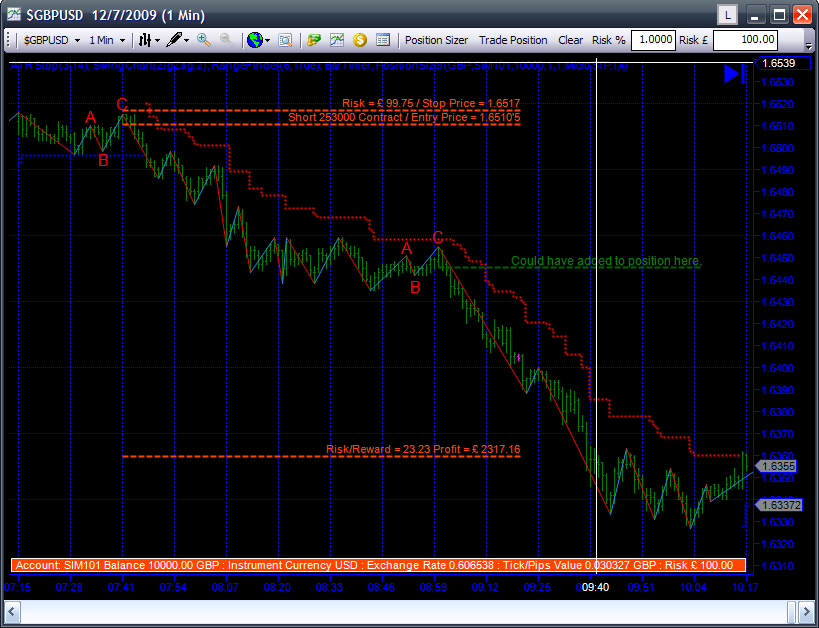The width and height of the screenshot is (819, 628).
Task: Click the Position Sizer button
Action: click(437, 40)
